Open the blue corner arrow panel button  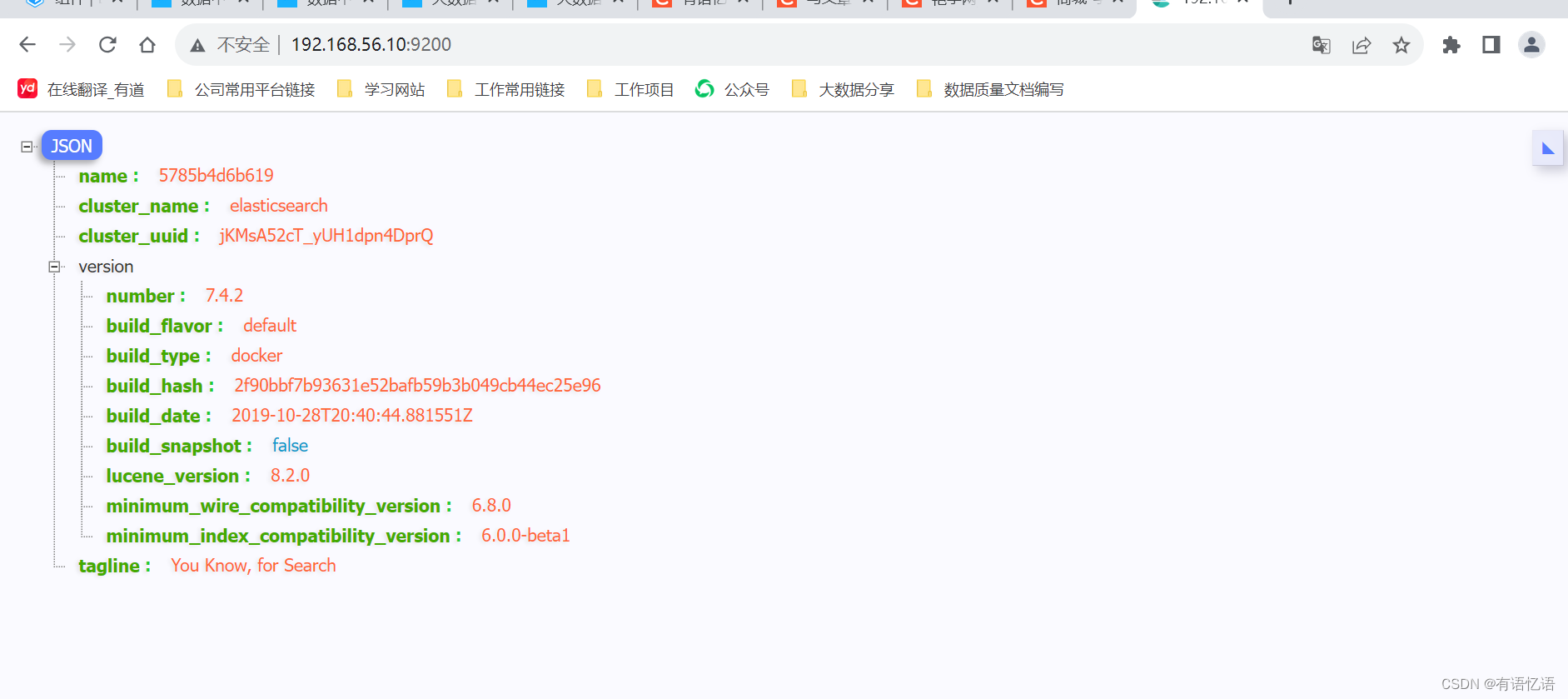(1548, 148)
